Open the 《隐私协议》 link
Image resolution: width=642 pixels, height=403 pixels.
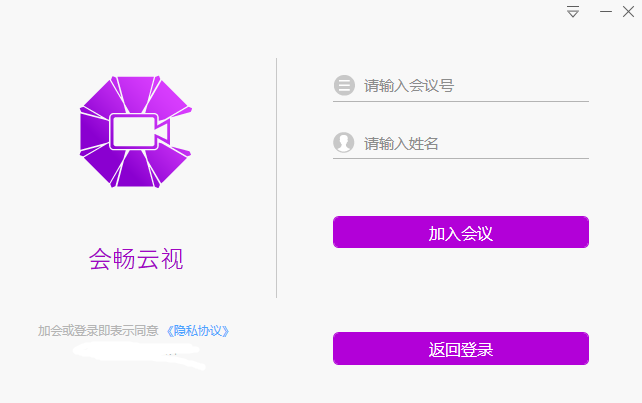[198, 331]
